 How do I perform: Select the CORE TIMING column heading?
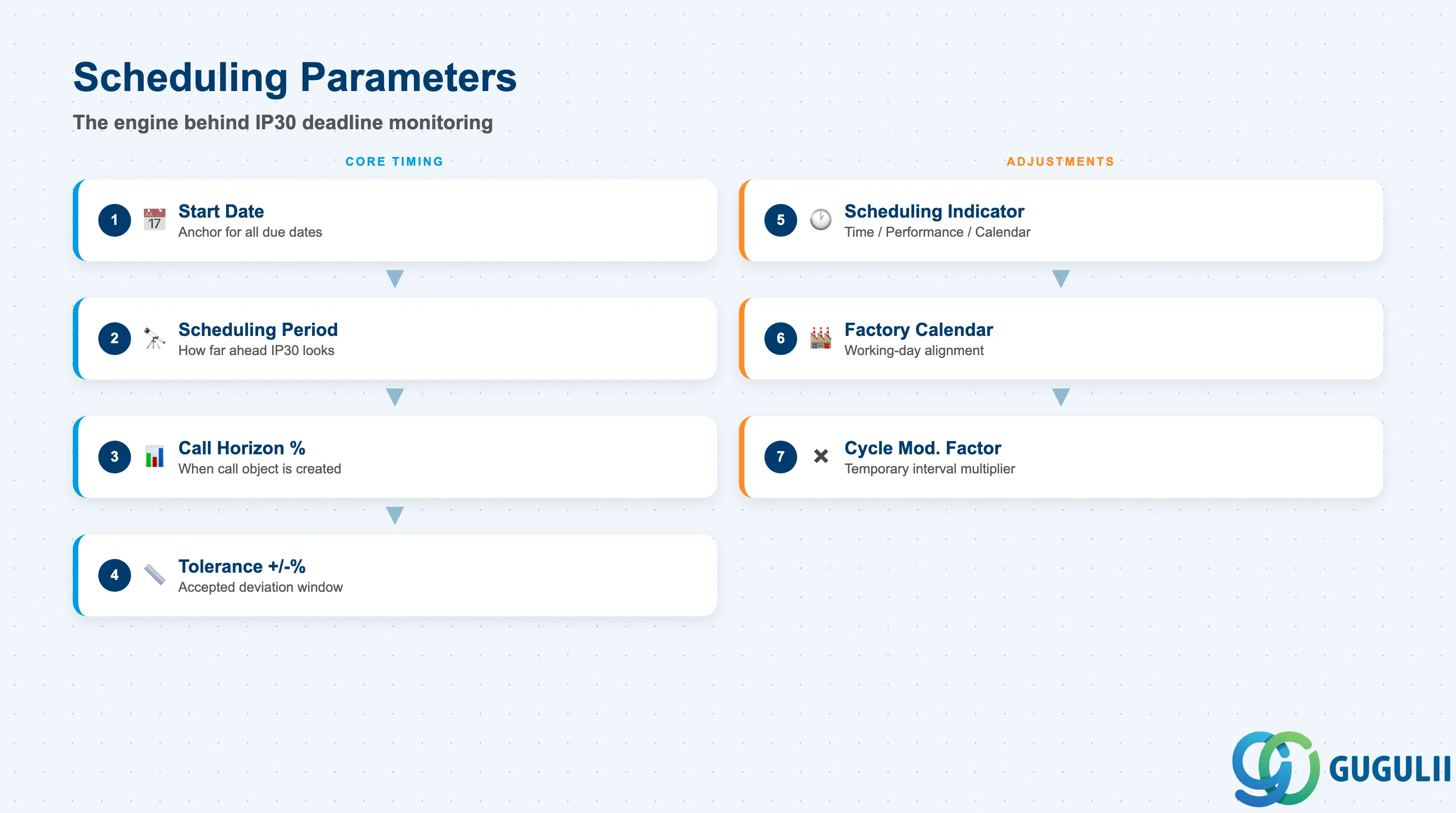click(394, 162)
